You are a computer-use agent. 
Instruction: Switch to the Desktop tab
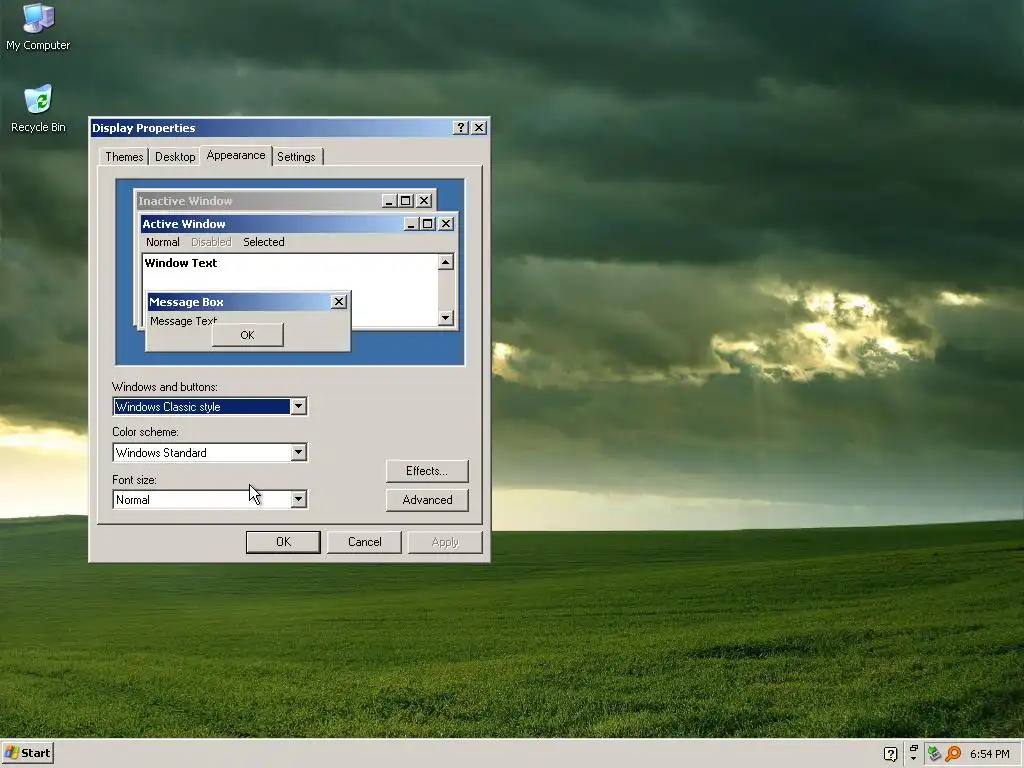(x=175, y=157)
